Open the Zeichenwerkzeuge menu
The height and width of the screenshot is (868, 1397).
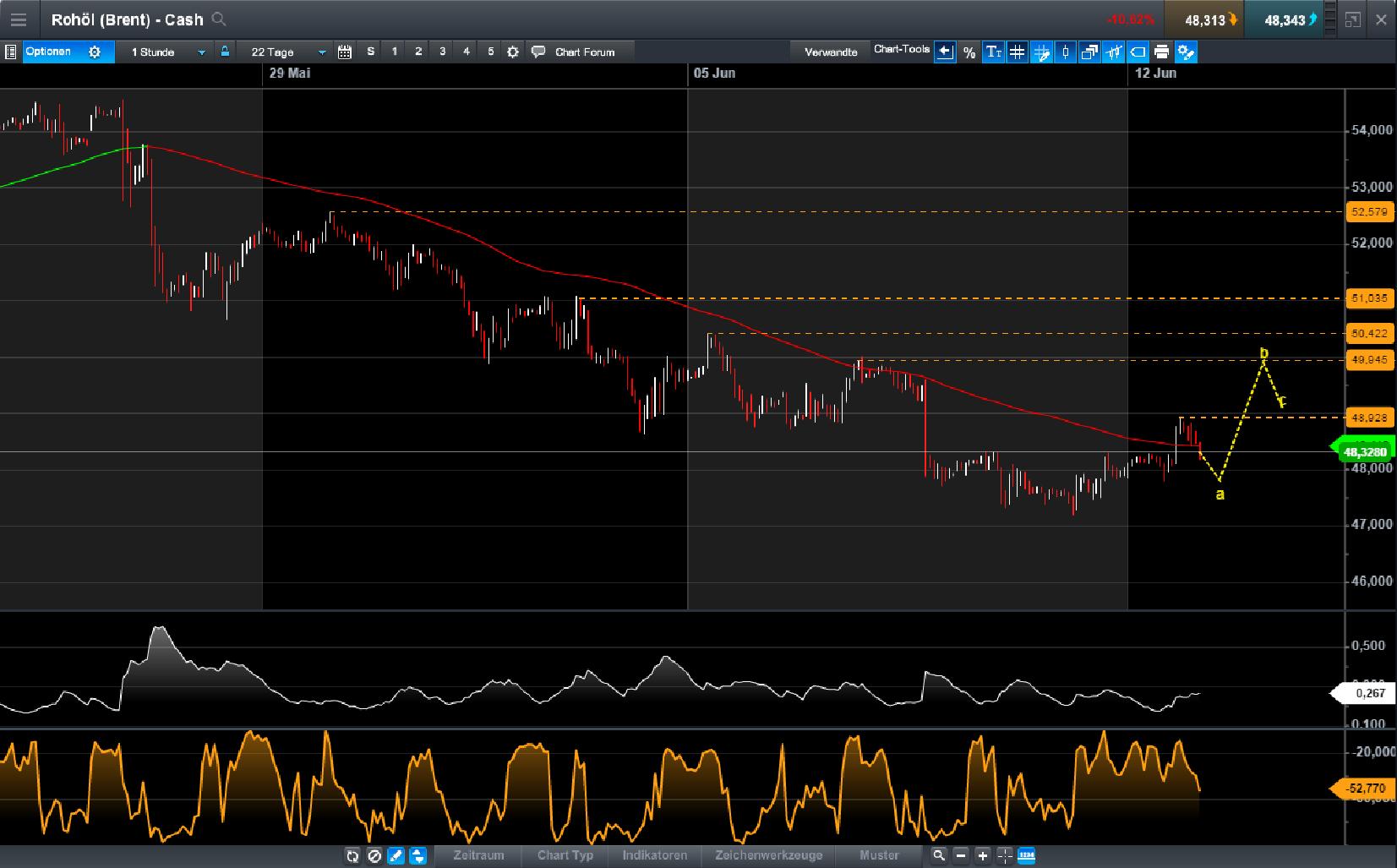pyautogui.click(x=768, y=855)
